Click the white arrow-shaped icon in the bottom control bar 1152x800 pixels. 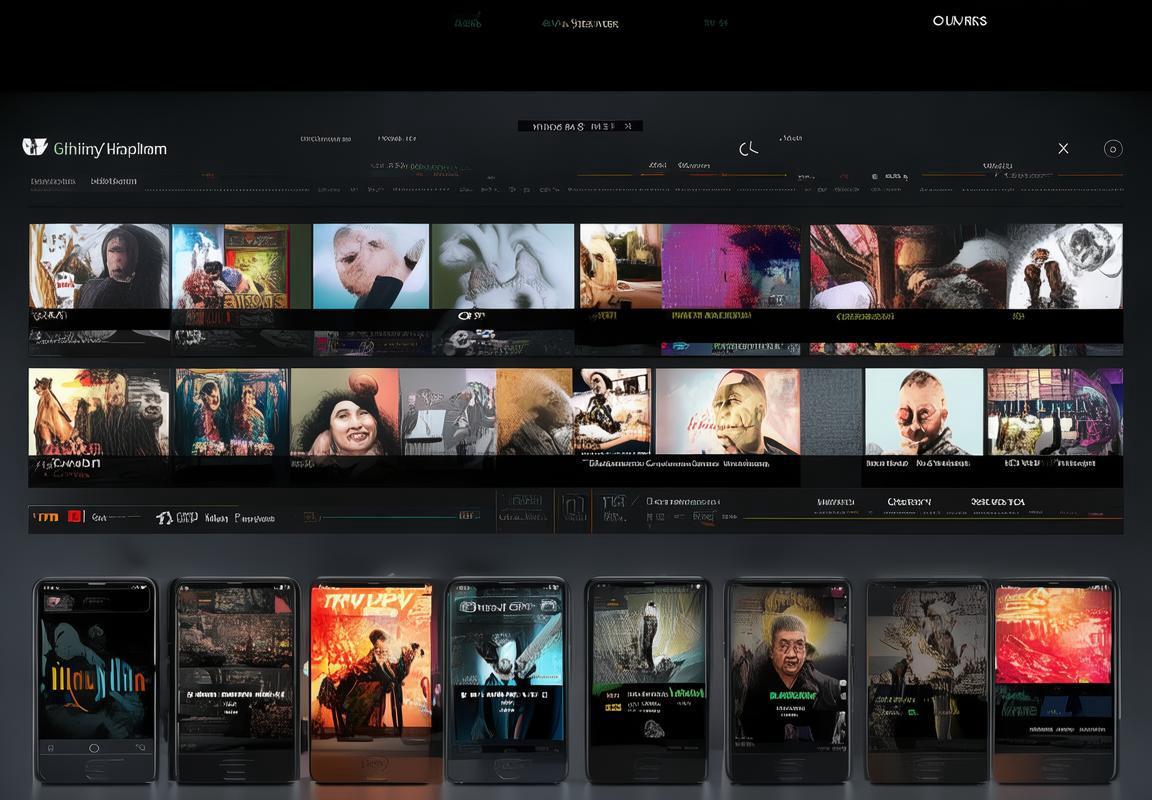[x=164, y=518]
